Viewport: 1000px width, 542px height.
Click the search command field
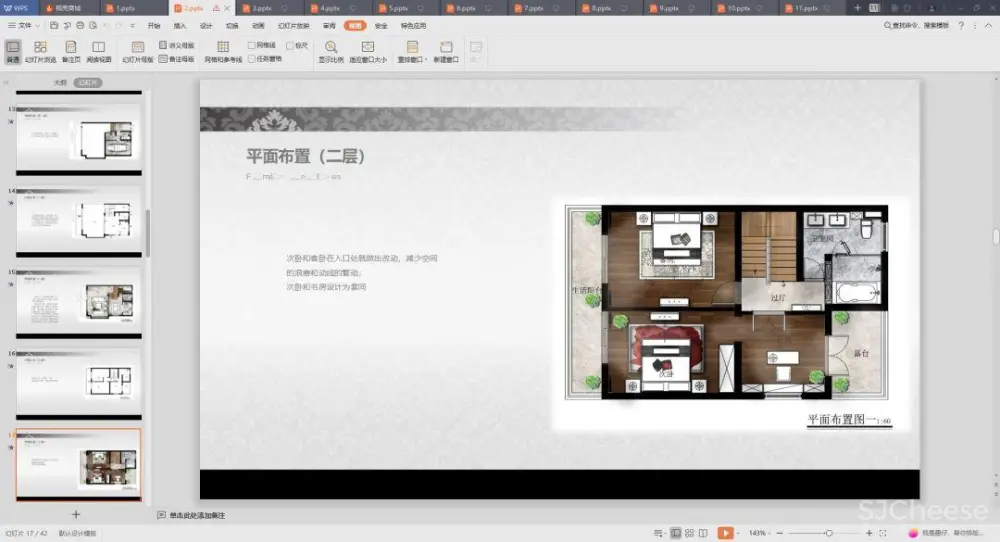916,26
